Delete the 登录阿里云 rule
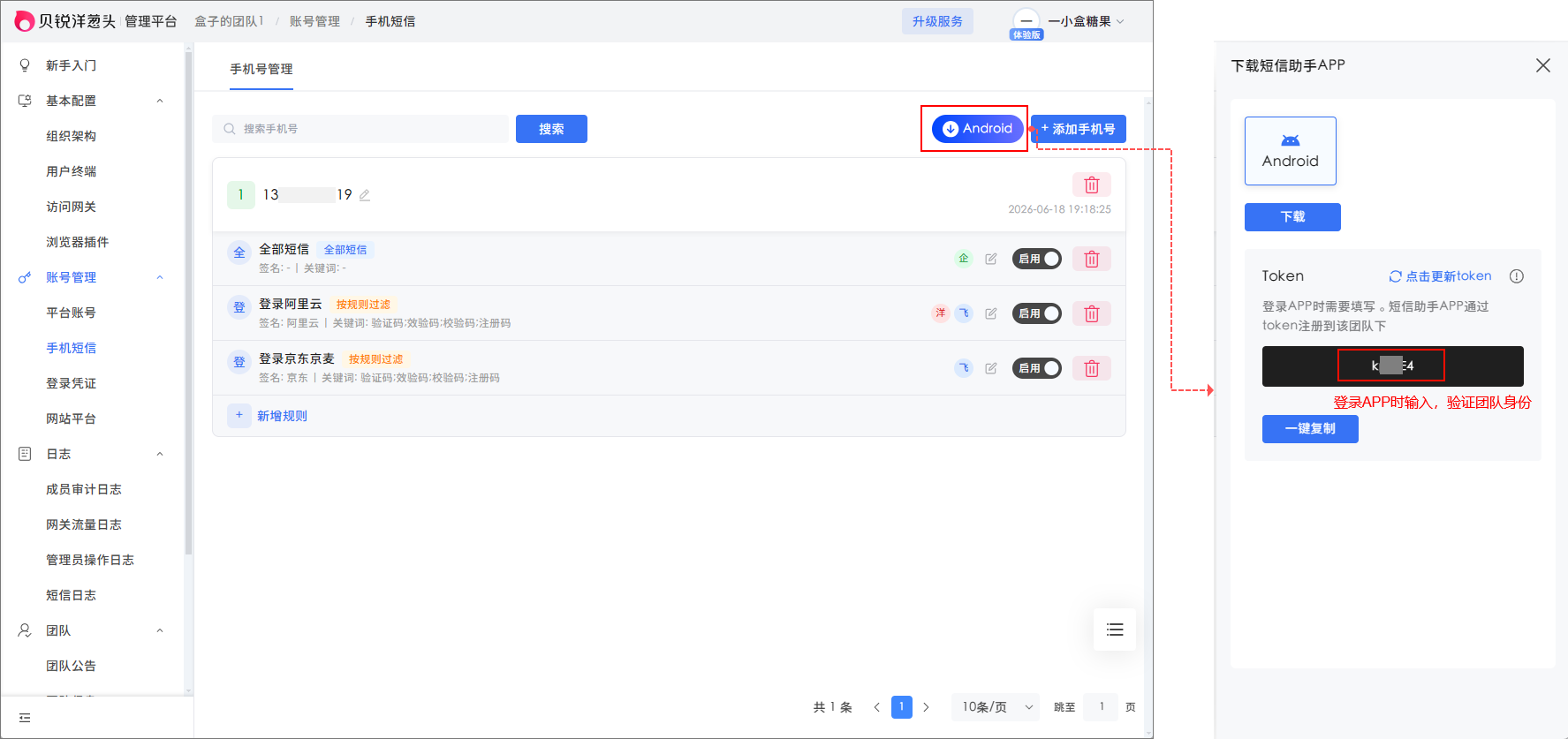 (1092, 313)
